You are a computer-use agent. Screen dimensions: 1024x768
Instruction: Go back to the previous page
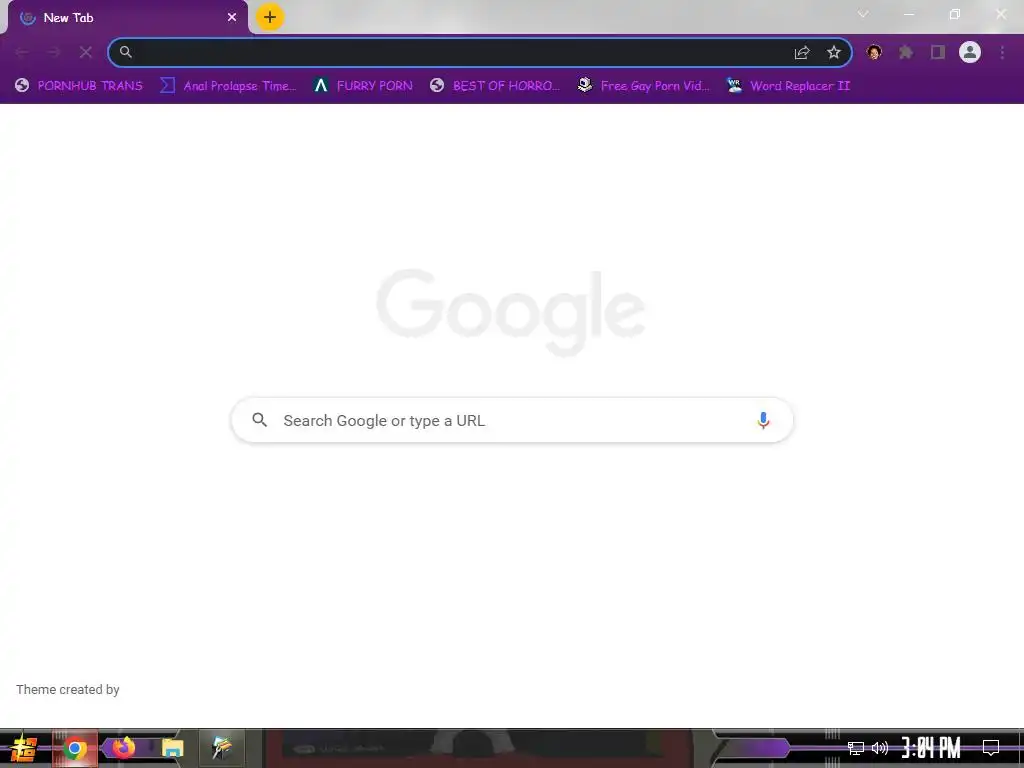pyautogui.click(x=22, y=52)
